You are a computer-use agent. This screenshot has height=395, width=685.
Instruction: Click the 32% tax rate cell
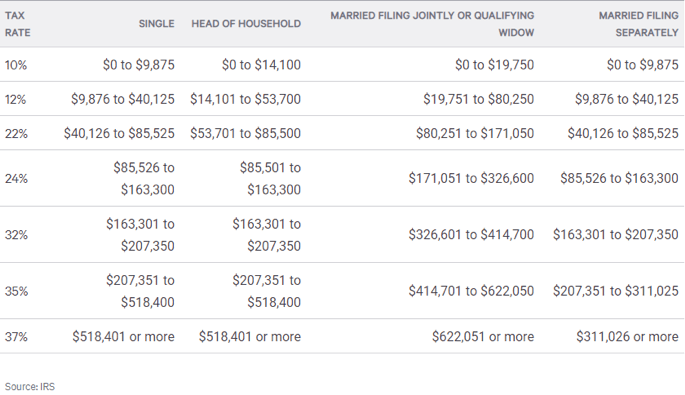click(x=16, y=235)
